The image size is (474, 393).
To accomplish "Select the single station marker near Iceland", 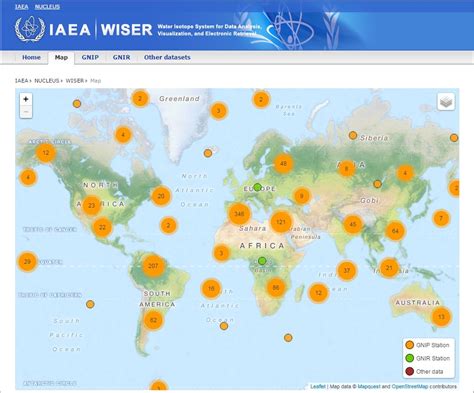I will (208, 153).
